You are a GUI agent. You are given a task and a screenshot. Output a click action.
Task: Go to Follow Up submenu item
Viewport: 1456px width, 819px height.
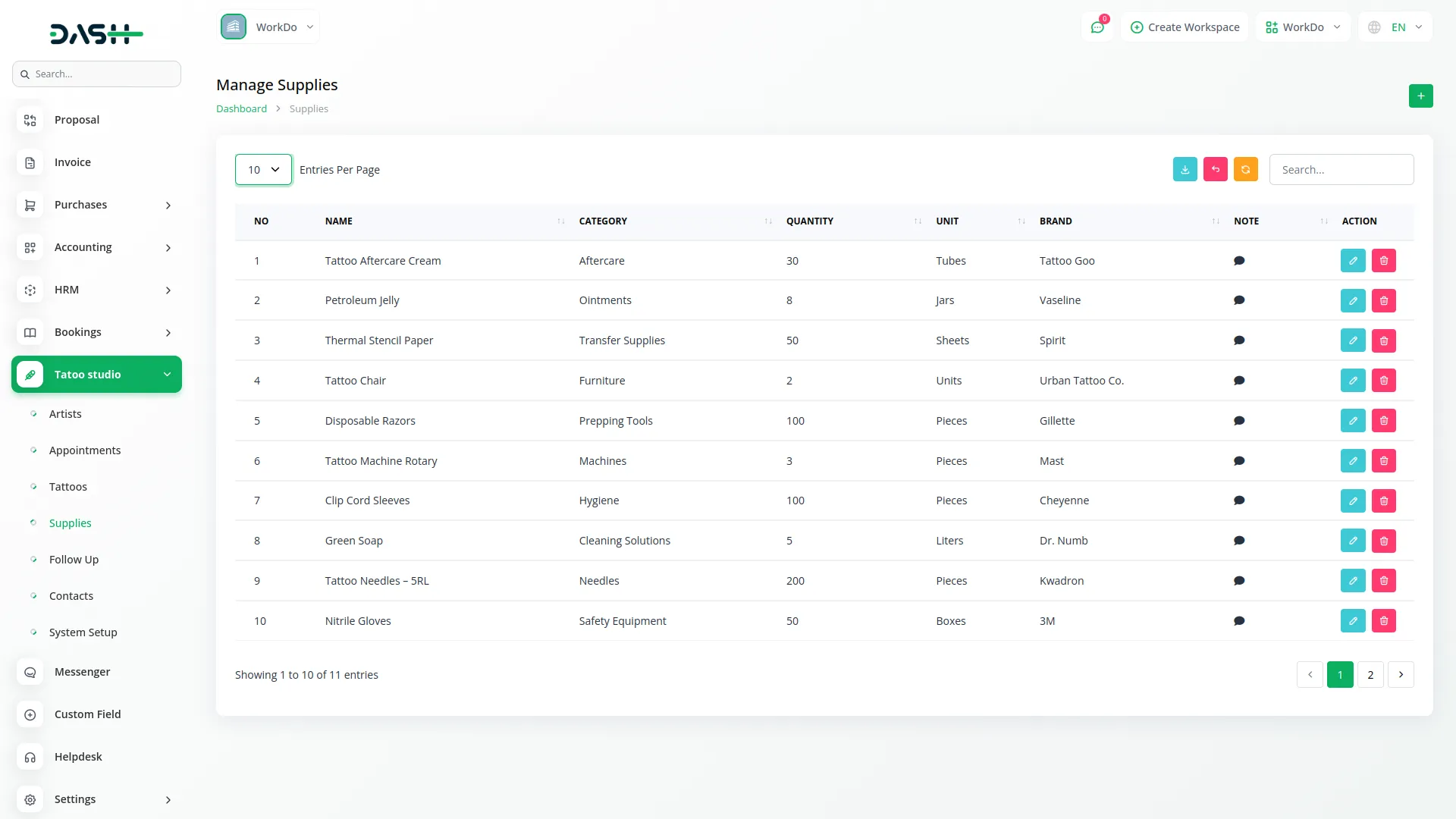74,560
